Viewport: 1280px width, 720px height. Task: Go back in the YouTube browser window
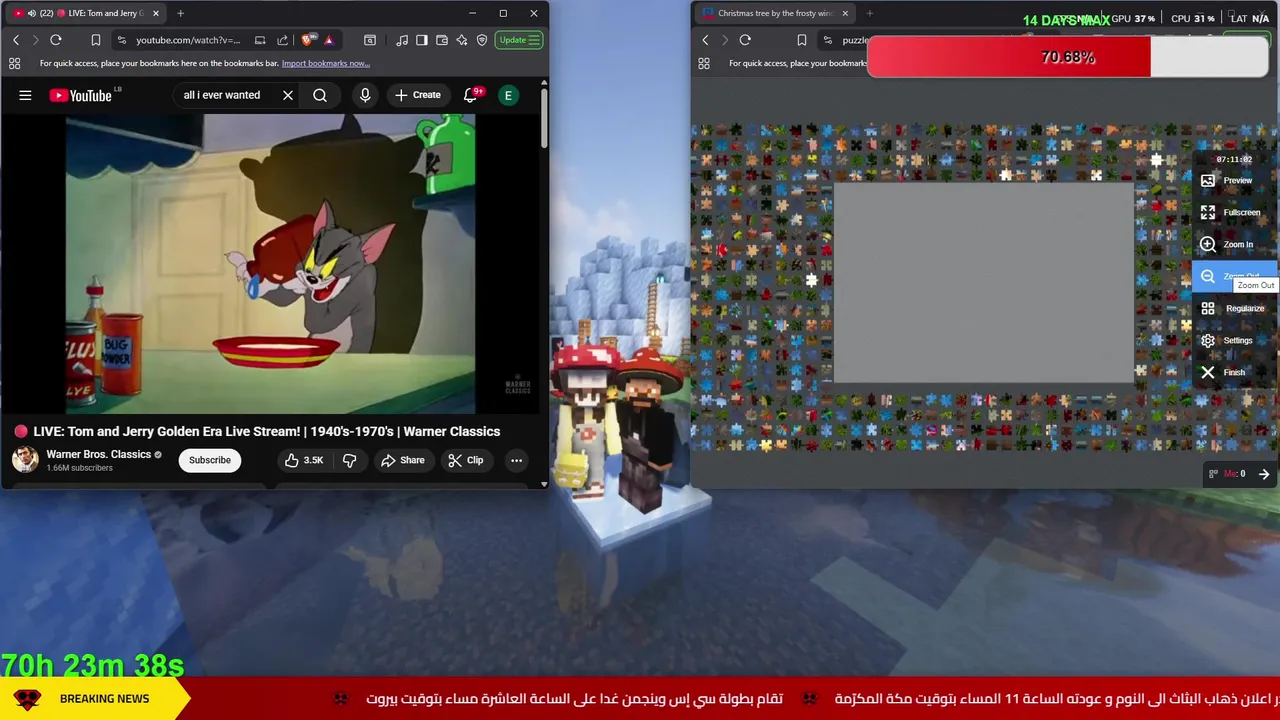coord(16,40)
